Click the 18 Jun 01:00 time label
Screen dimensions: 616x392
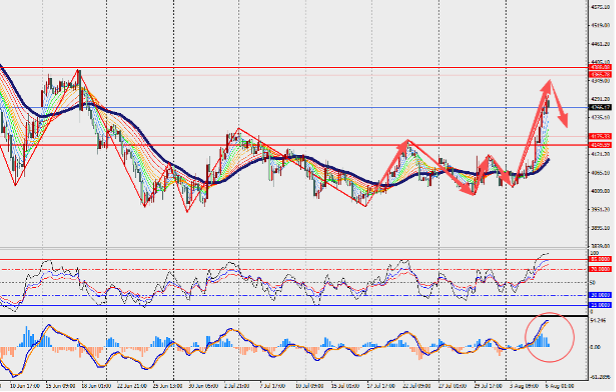coord(96,386)
